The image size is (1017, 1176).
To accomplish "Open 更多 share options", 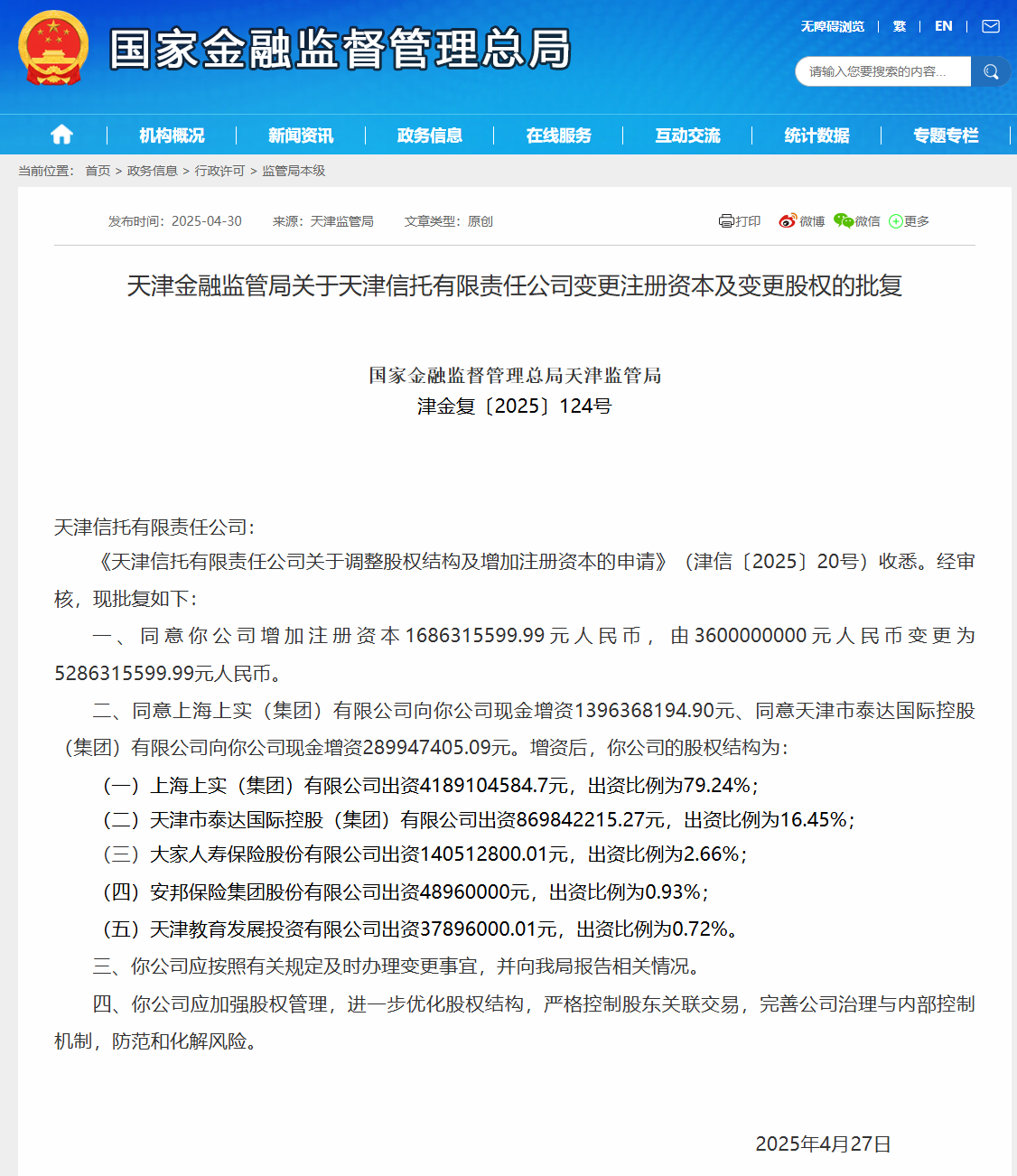I will 909,221.
